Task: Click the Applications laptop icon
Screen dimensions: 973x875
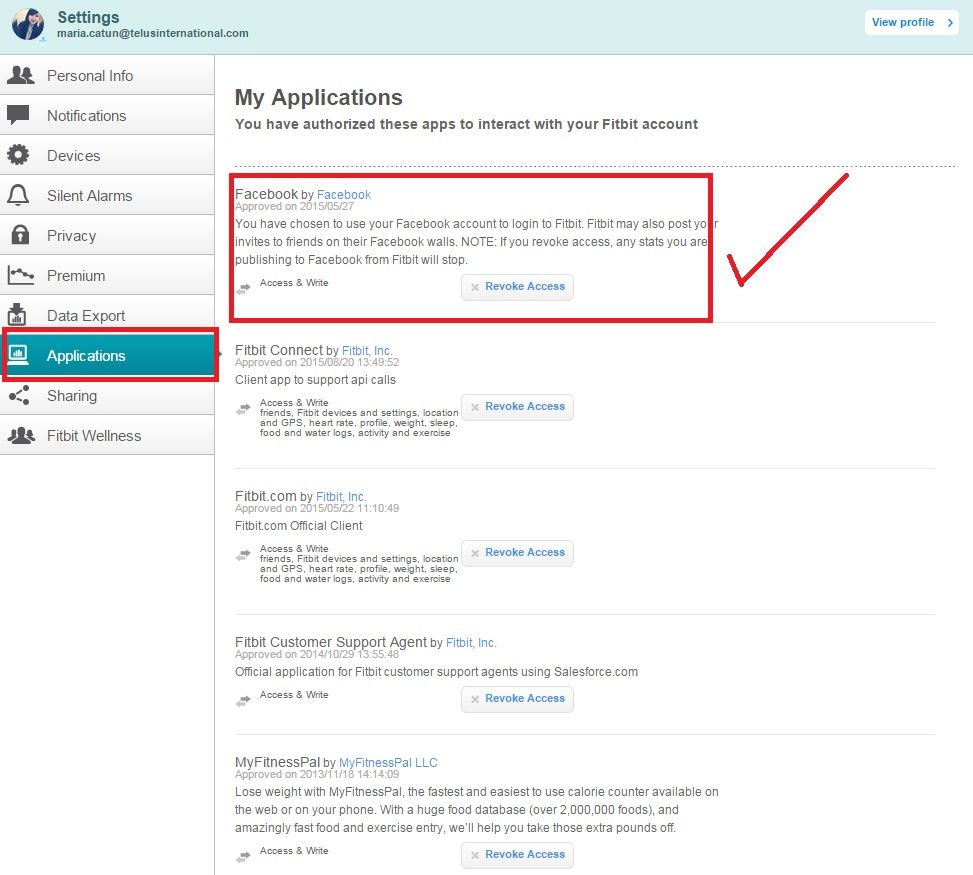Action: click(x=18, y=355)
